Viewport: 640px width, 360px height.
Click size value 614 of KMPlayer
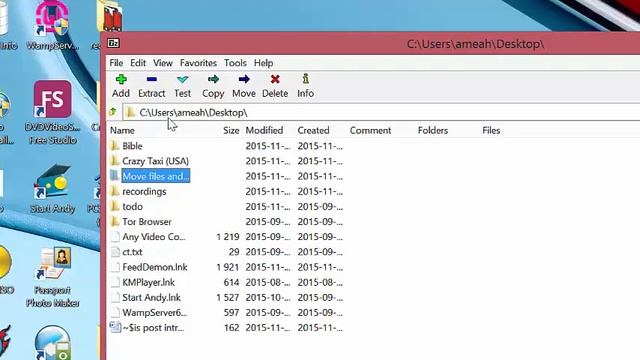pyautogui.click(x=231, y=282)
